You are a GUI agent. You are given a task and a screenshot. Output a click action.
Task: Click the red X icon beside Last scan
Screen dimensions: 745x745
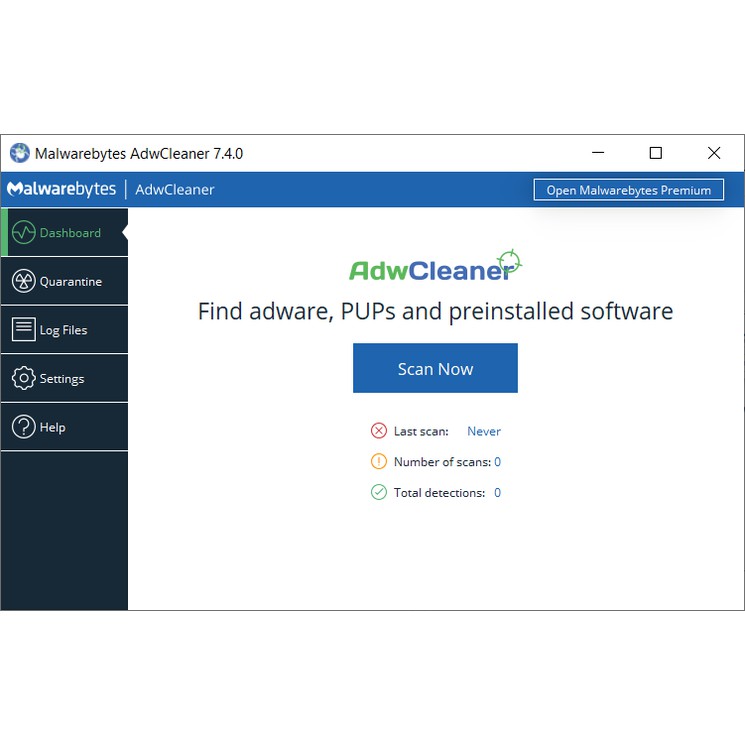(x=379, y=431)
